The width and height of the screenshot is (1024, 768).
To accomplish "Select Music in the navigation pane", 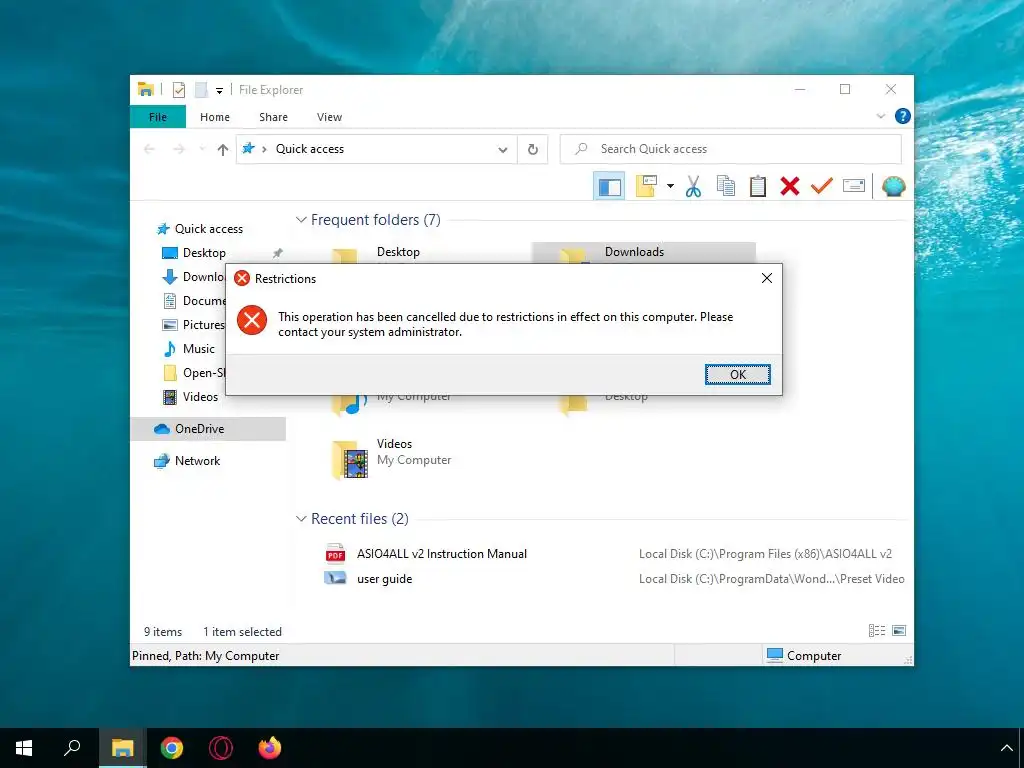I will tap(199, 349).
